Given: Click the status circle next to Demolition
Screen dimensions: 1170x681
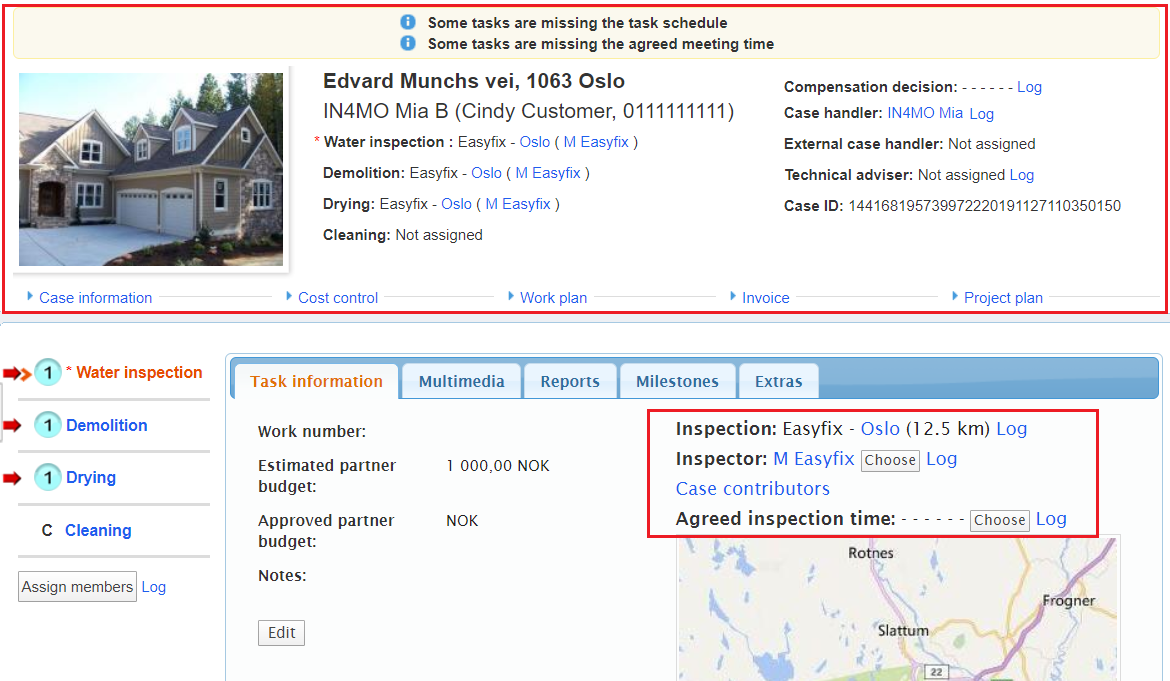Looking at the screenshot, I should point(48,425).
